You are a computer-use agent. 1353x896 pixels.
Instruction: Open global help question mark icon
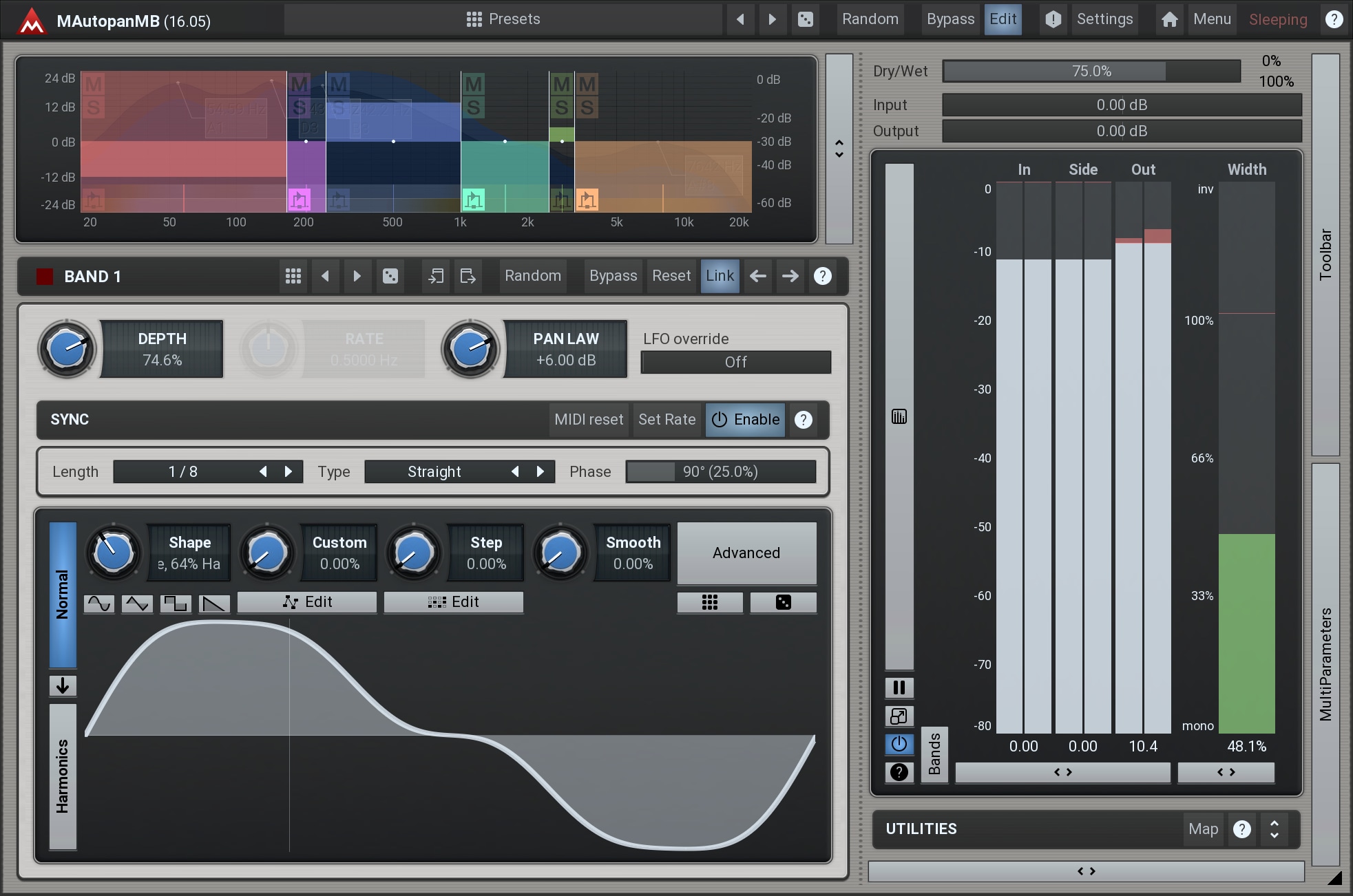[x=1334, y=19]
